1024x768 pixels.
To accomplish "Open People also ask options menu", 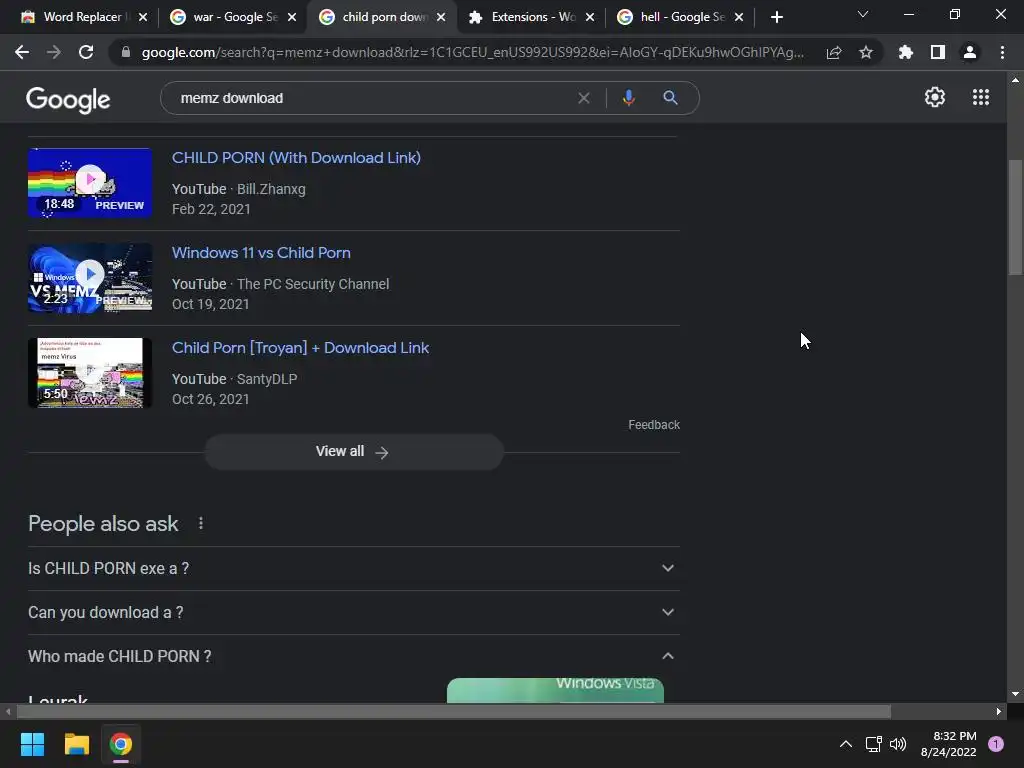I will [200, 523].
